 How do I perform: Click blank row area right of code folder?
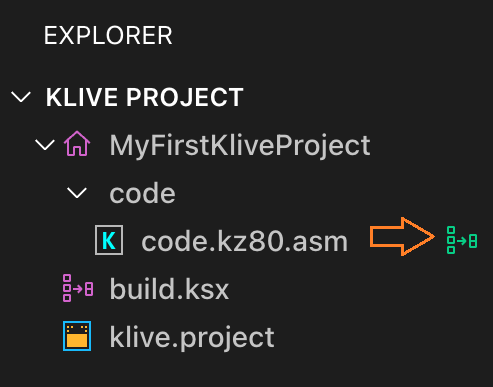tap(333, 193)
